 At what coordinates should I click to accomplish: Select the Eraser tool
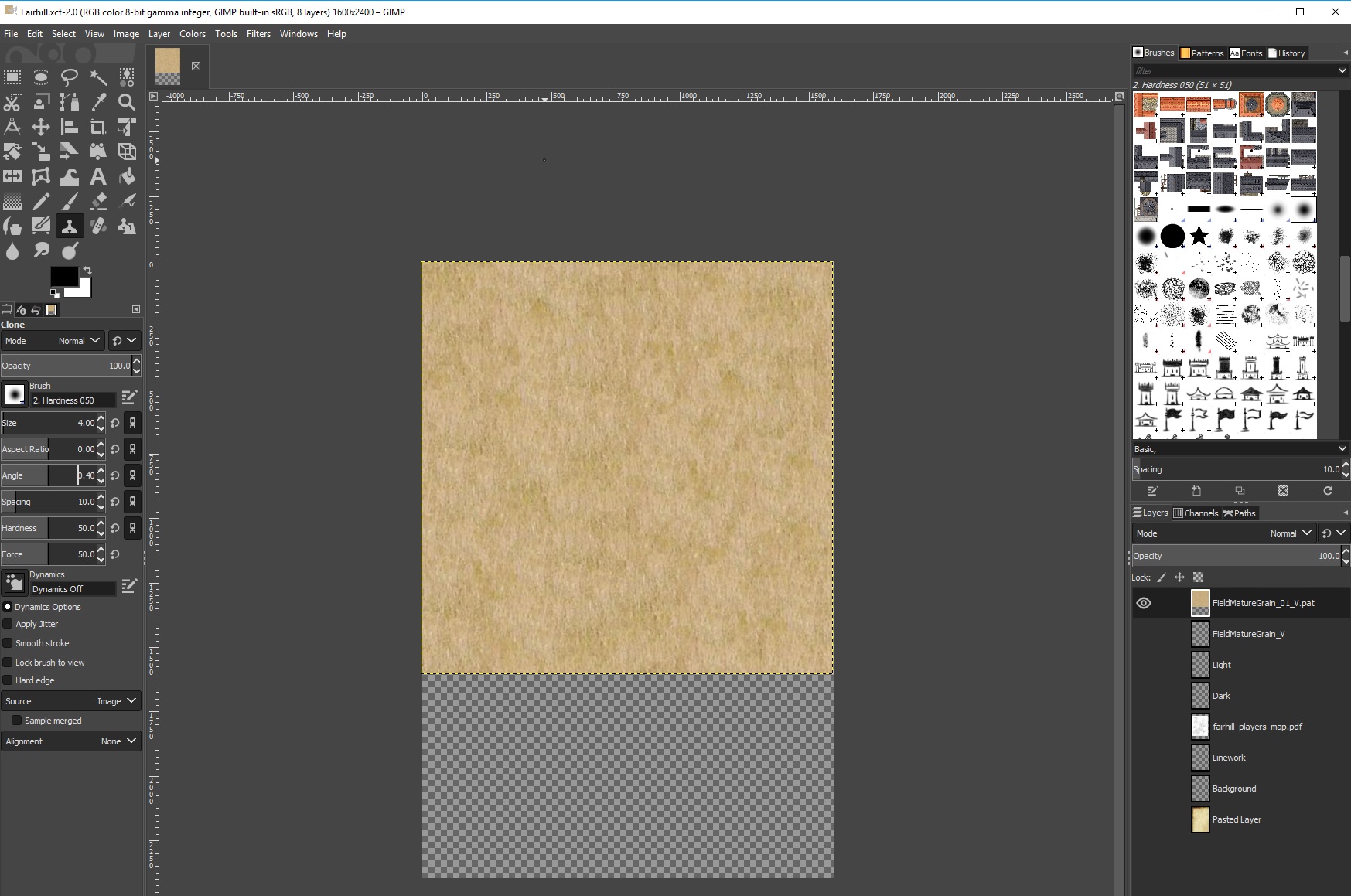point(98,202)
